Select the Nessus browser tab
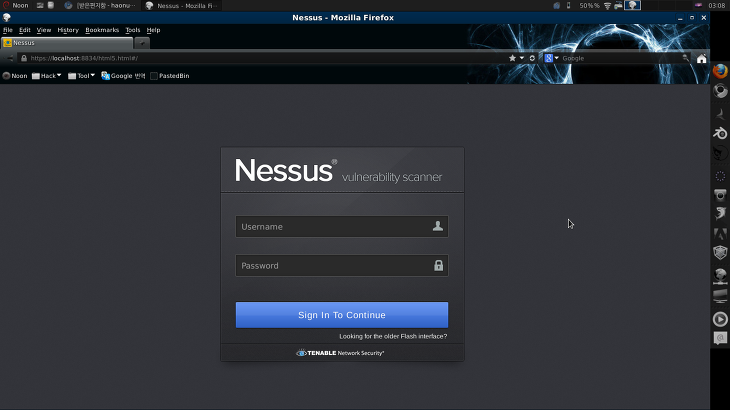The height and width of the screenshot is (410, 730). click(68, 43)
